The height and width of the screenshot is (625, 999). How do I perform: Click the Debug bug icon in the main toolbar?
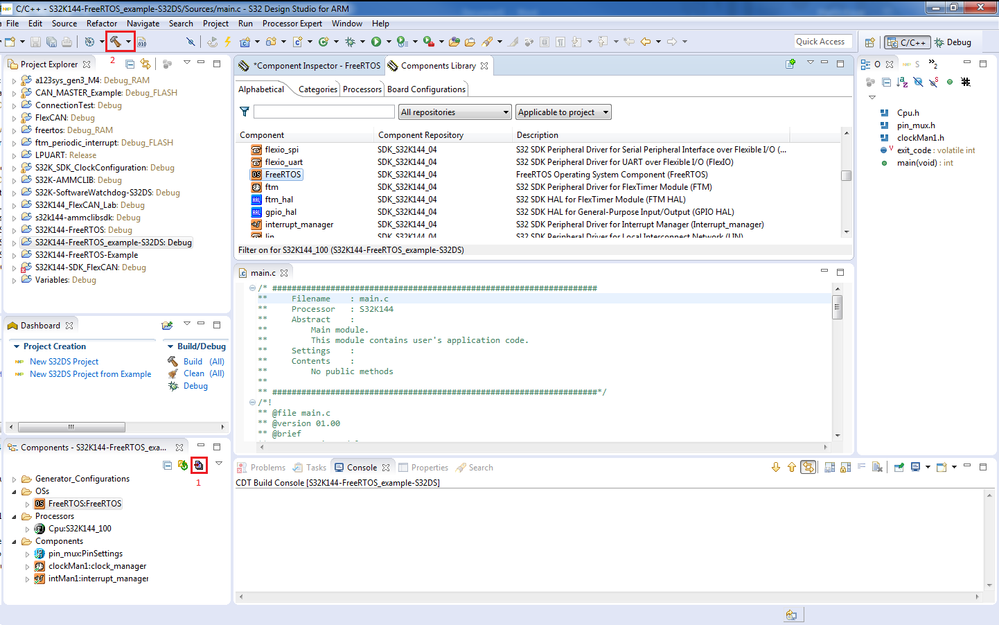pyautogui.click(x=350, y=42)
